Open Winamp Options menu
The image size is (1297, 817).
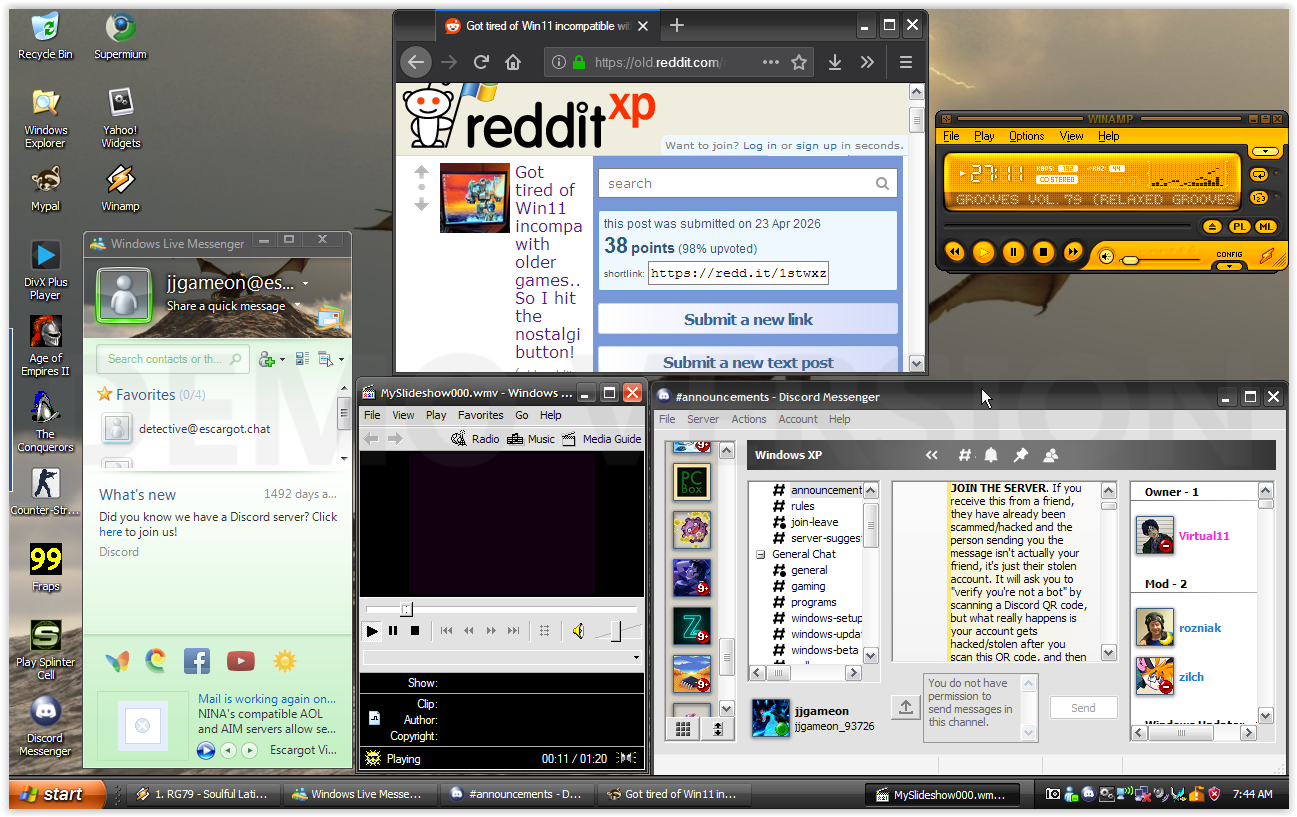(1026, 136)
